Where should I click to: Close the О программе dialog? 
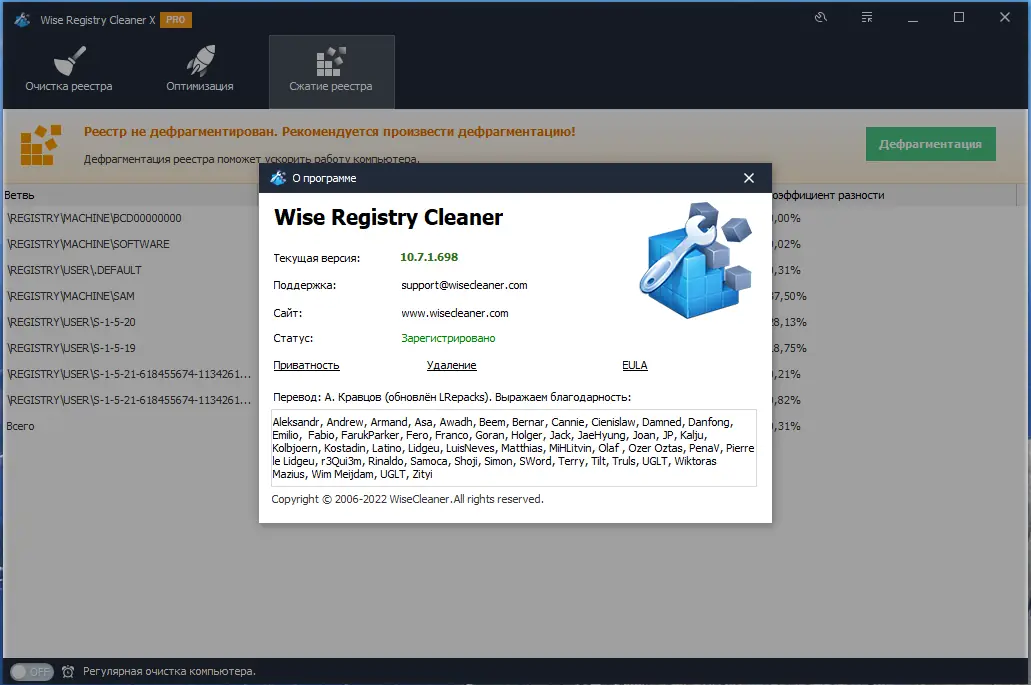748,177
